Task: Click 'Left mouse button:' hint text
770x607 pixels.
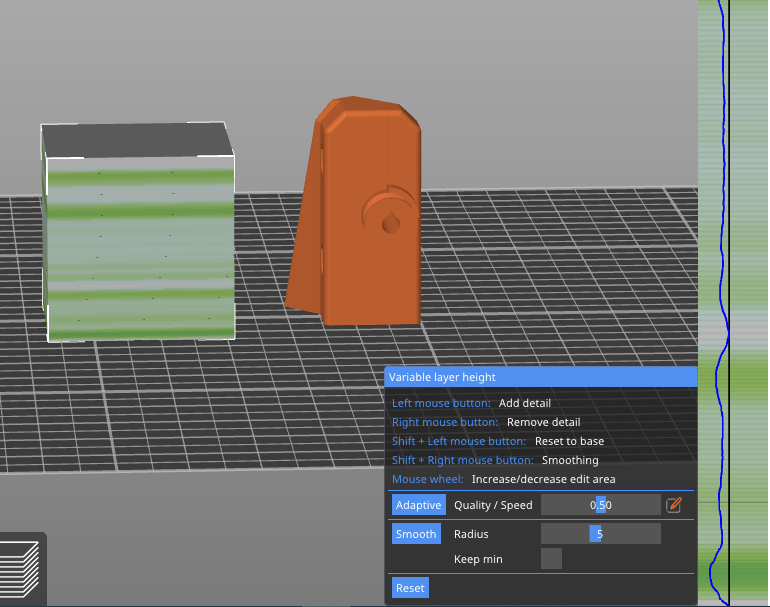Action: pyautogui.click(x=441, y=403)
